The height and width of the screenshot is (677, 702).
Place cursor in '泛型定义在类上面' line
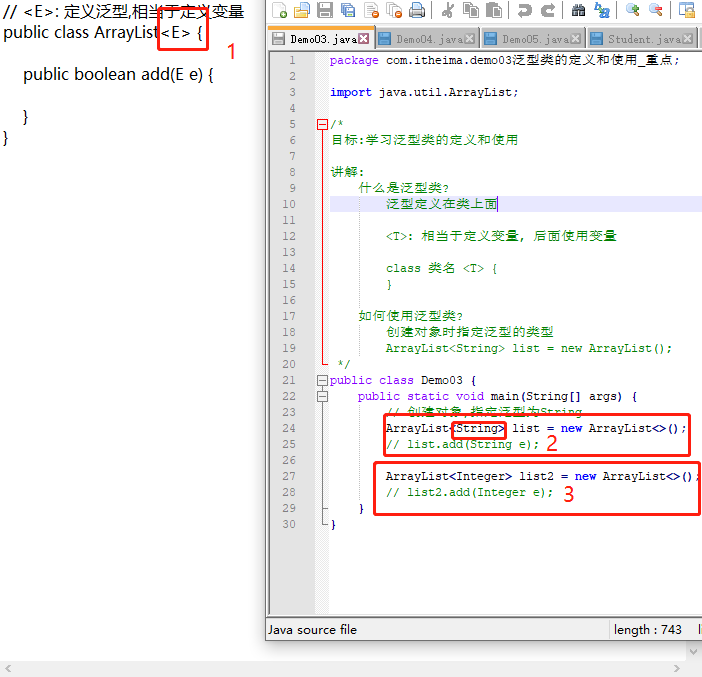coord(441,204)
